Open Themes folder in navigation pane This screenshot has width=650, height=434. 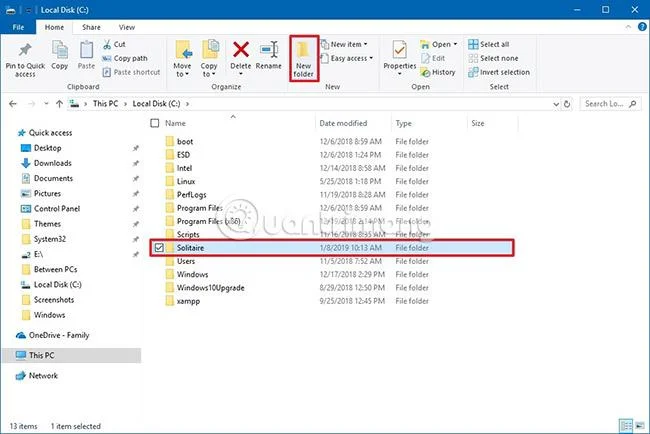pos(41,224)
